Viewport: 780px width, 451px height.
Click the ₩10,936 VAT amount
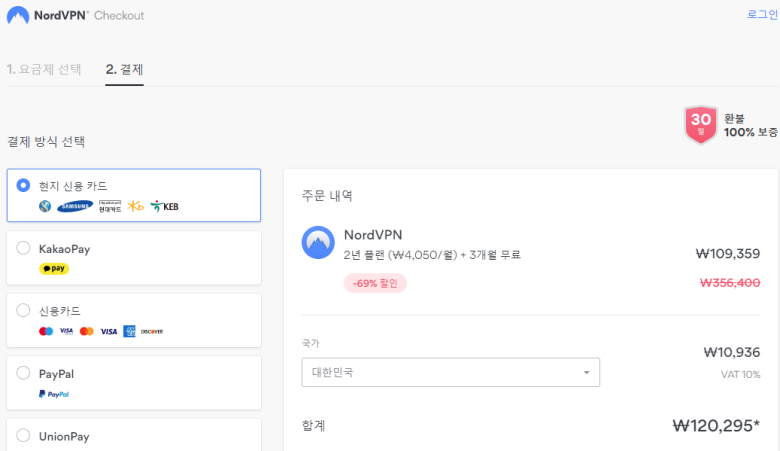[732, 352]
